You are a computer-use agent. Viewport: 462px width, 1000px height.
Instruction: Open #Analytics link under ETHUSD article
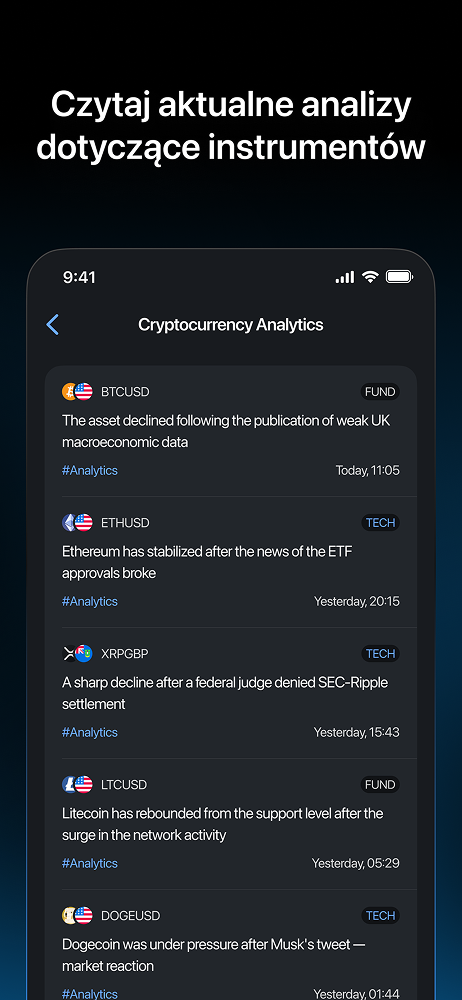point(90,601)
